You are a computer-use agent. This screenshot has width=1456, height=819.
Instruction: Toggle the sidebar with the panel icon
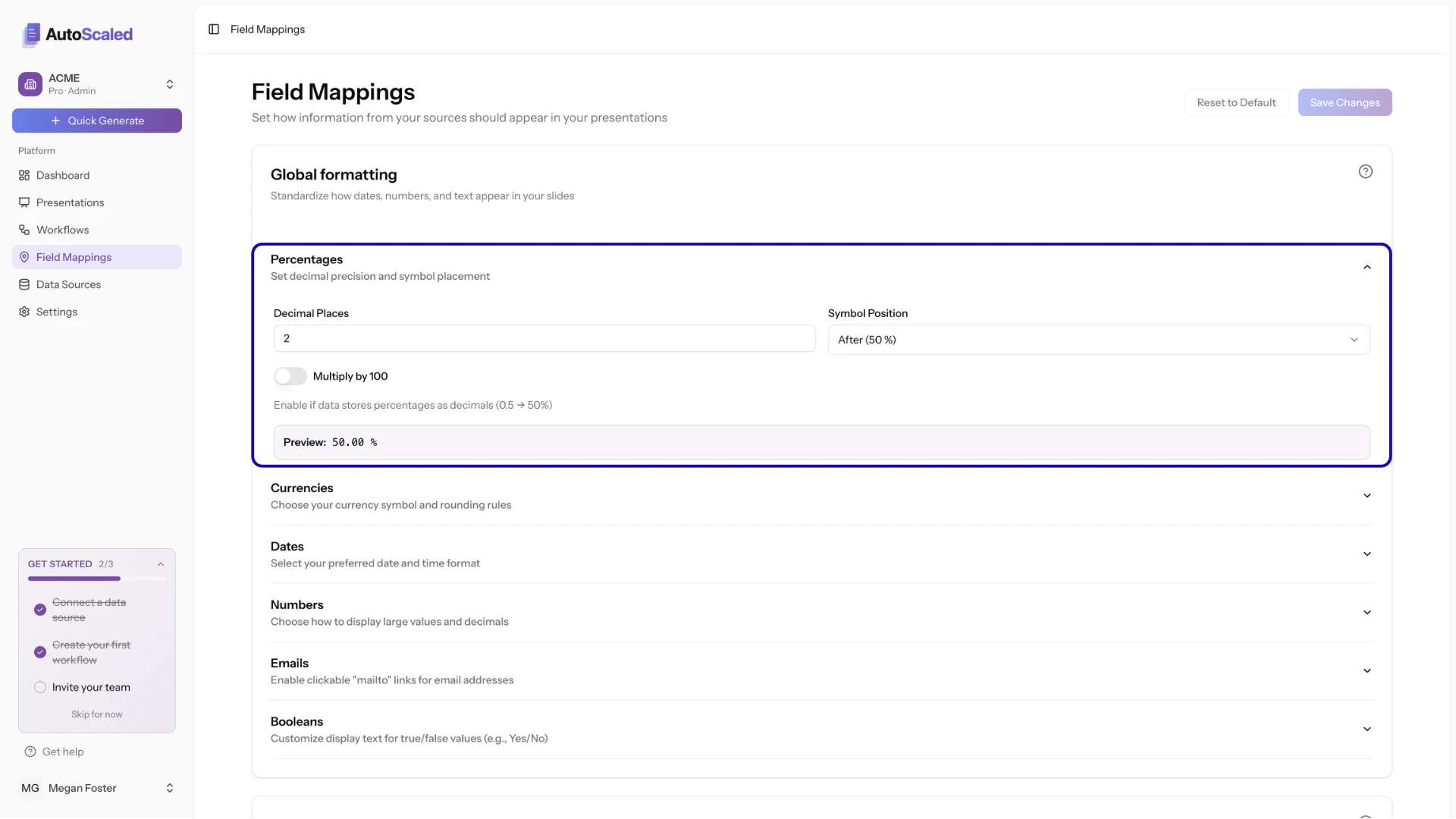coord(214,29)
